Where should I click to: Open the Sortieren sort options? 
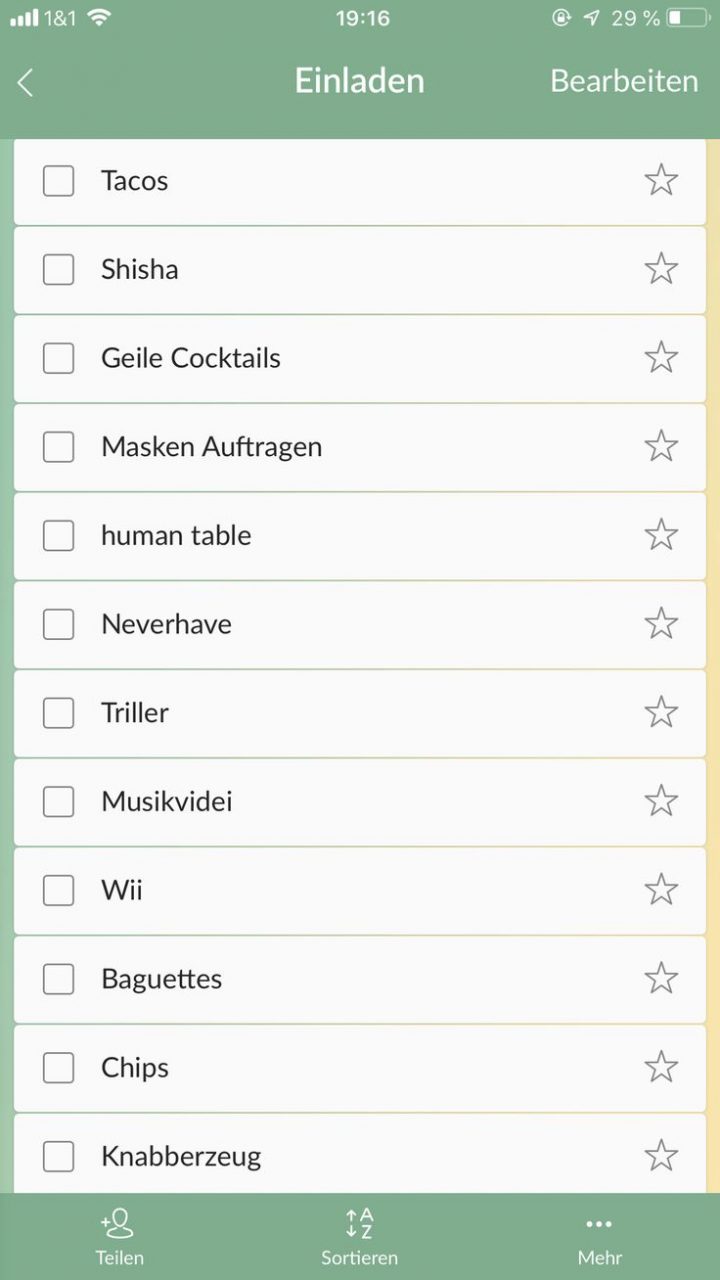pyautogui.click(x=359, y=1236)
